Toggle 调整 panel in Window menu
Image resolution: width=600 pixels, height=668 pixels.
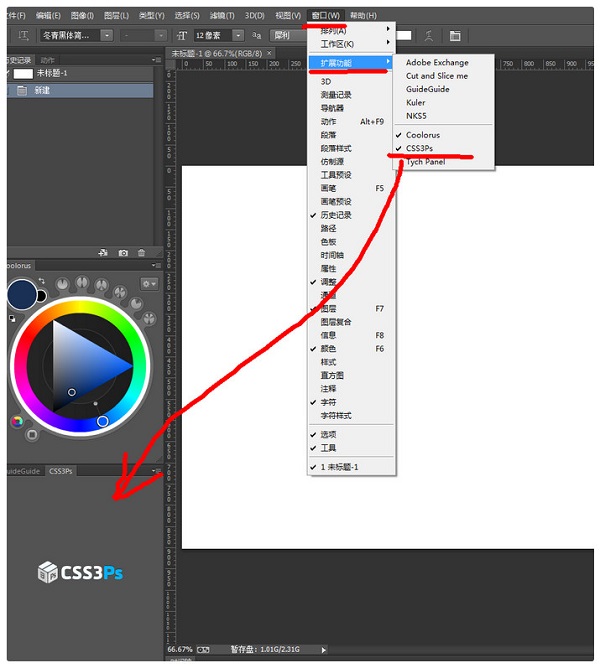(x=350, y=282)
